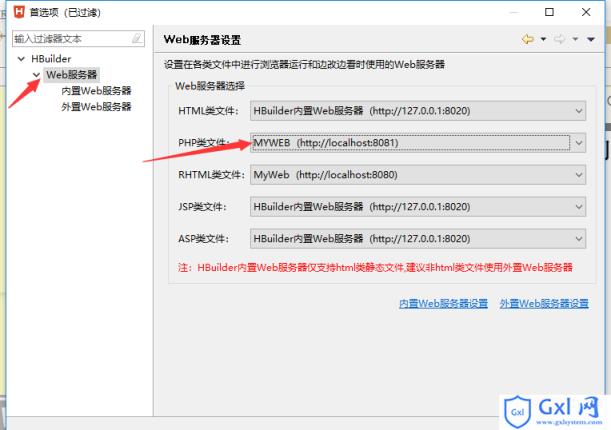
Task: Open the RHTML类文件 server dropdown
Action: point(579,175)
